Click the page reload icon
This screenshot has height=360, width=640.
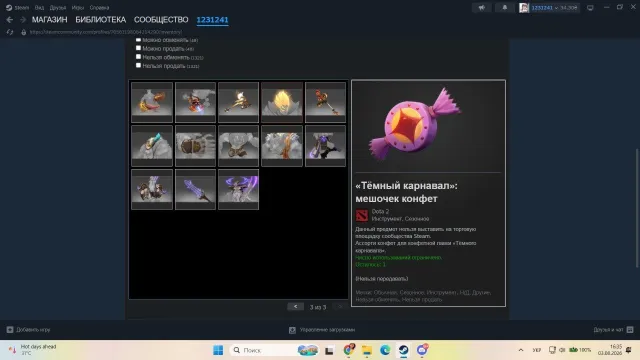click(10, 32)
